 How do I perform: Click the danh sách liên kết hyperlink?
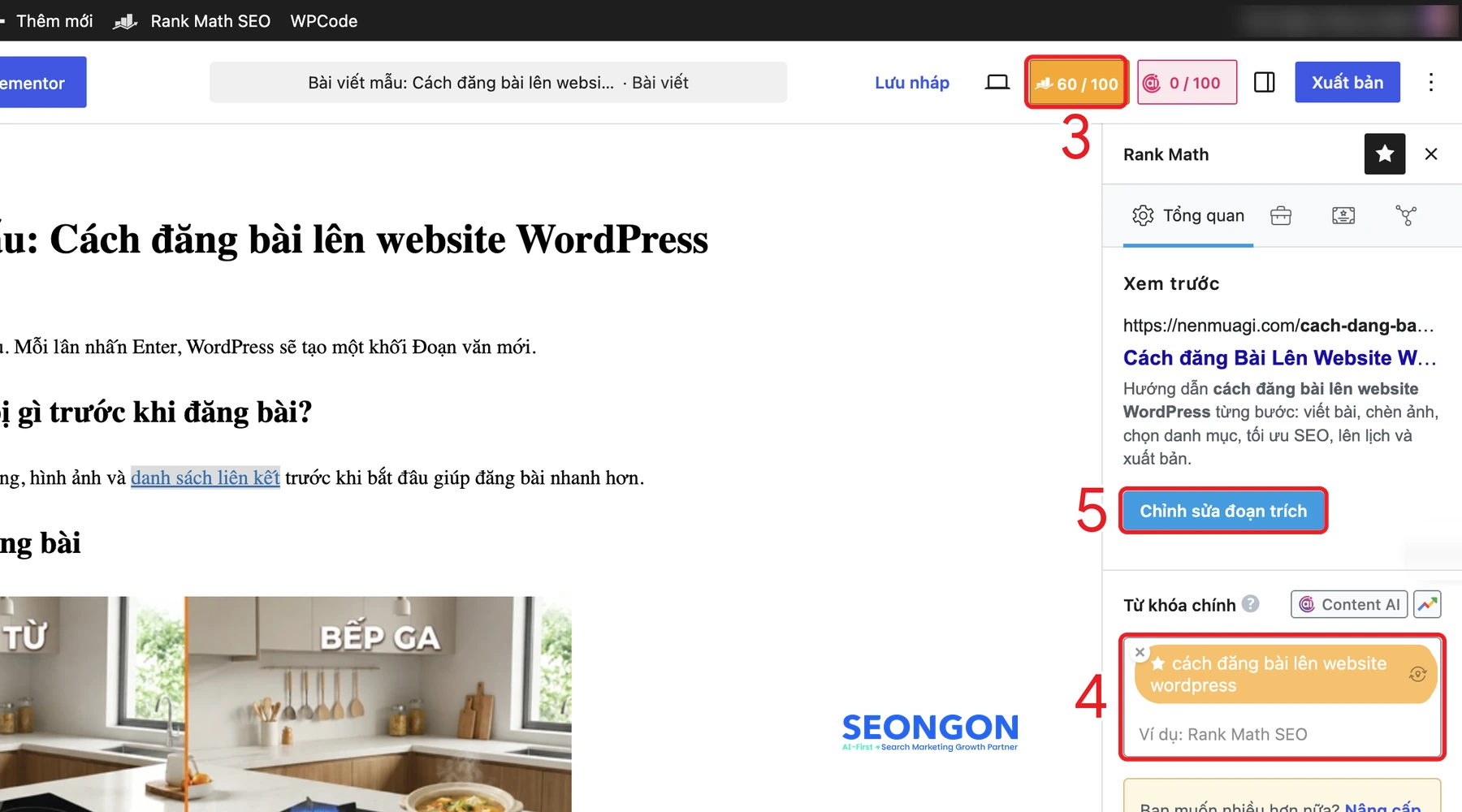(205, 477)
